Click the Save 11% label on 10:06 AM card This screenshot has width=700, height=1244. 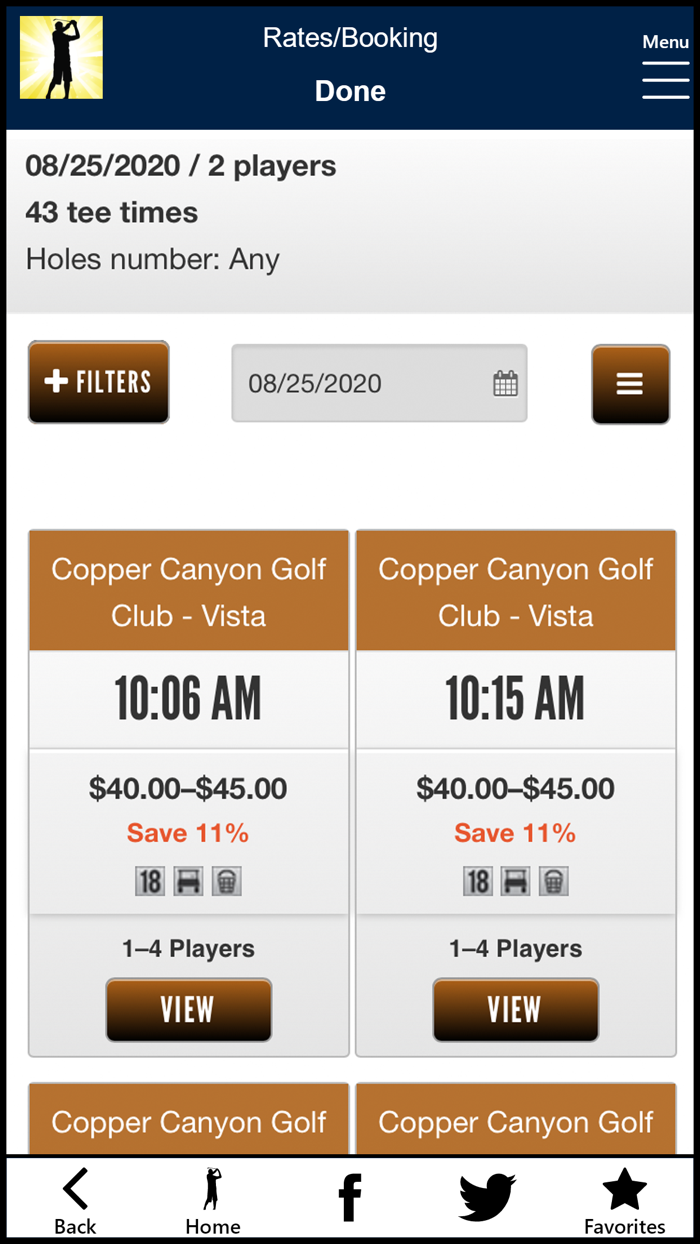[x=188, y=832]
